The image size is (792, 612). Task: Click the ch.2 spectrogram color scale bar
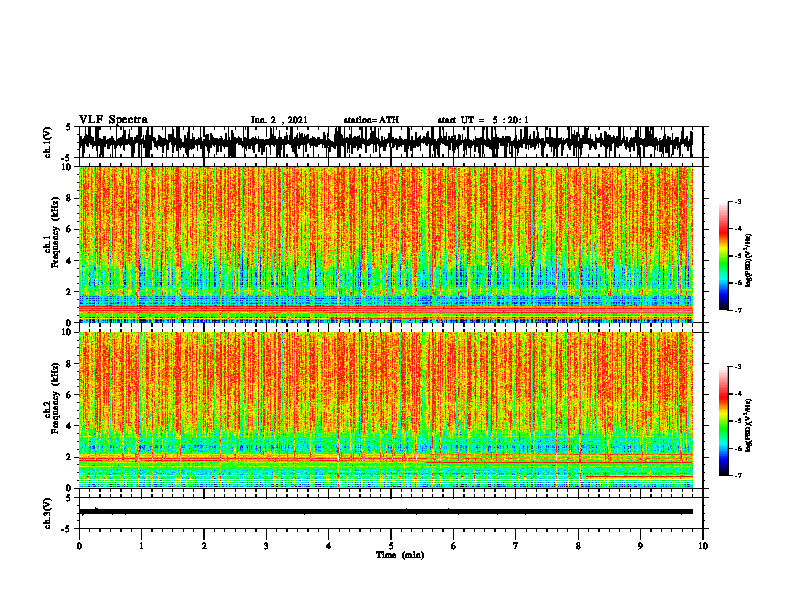point(724,421)
